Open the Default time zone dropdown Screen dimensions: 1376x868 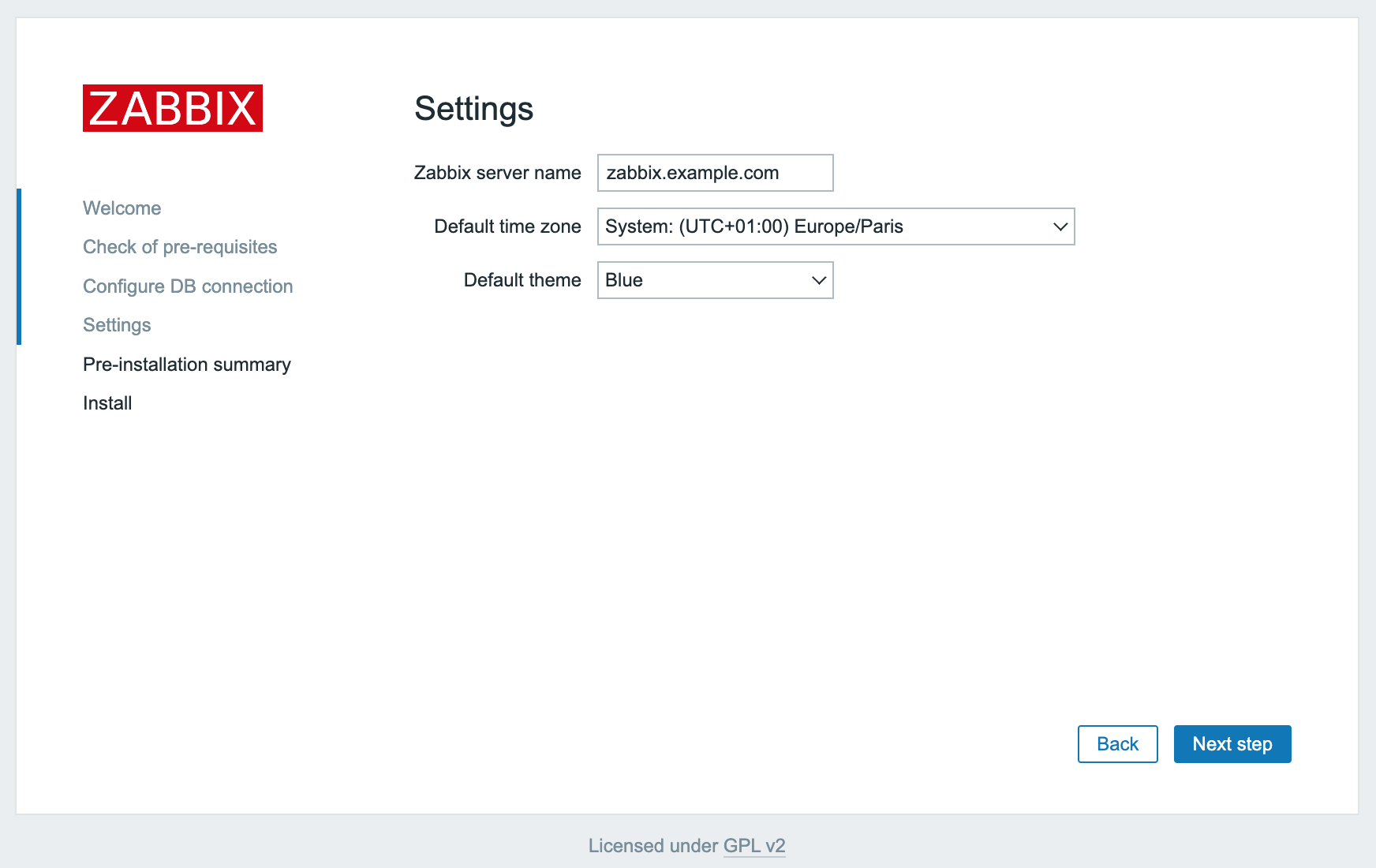(821, 226)
